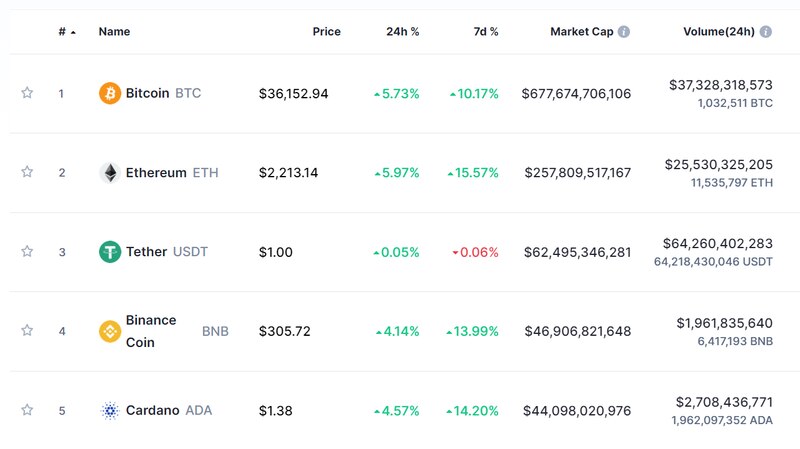Click the Bitcoin orange logo icon
Viewport: 800px width, 449px height.
[110, 93]
